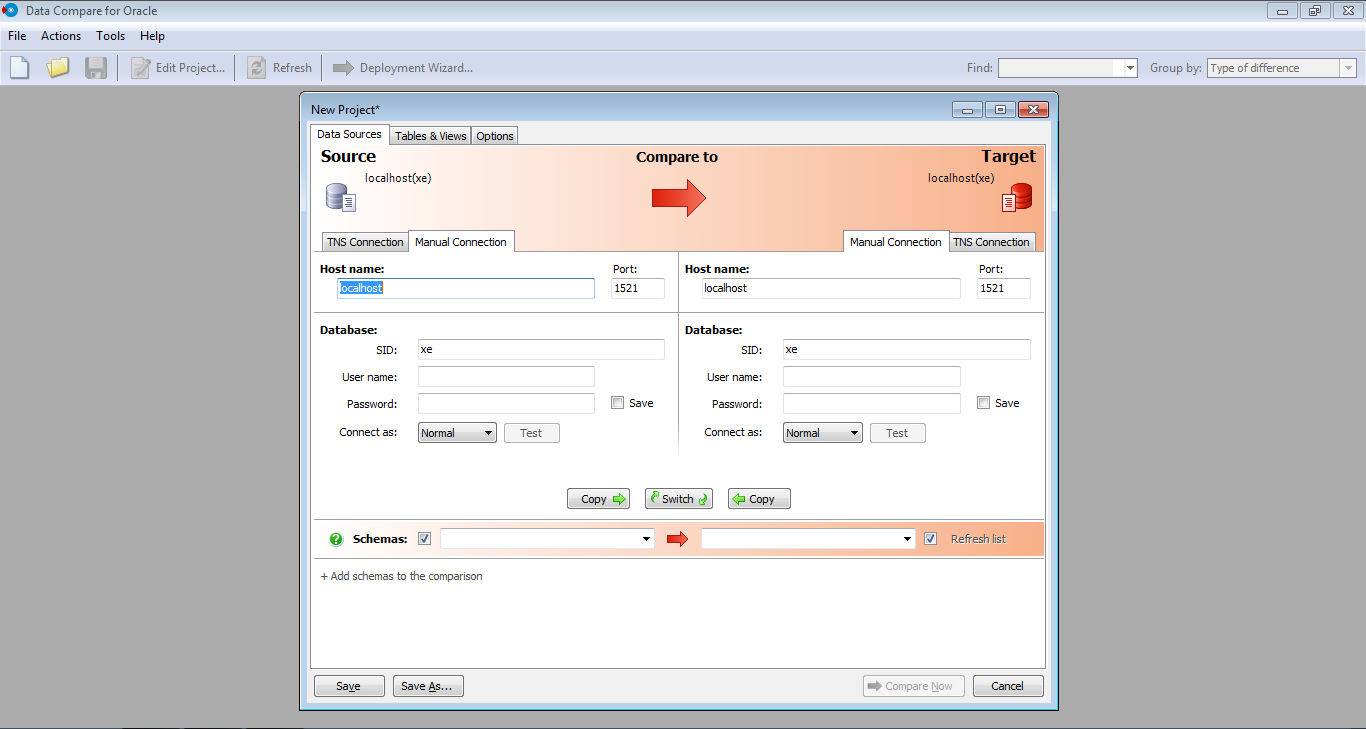Click the red arrow between schema dropdowns
This screenshot has width=1366, height=729.
678,539
